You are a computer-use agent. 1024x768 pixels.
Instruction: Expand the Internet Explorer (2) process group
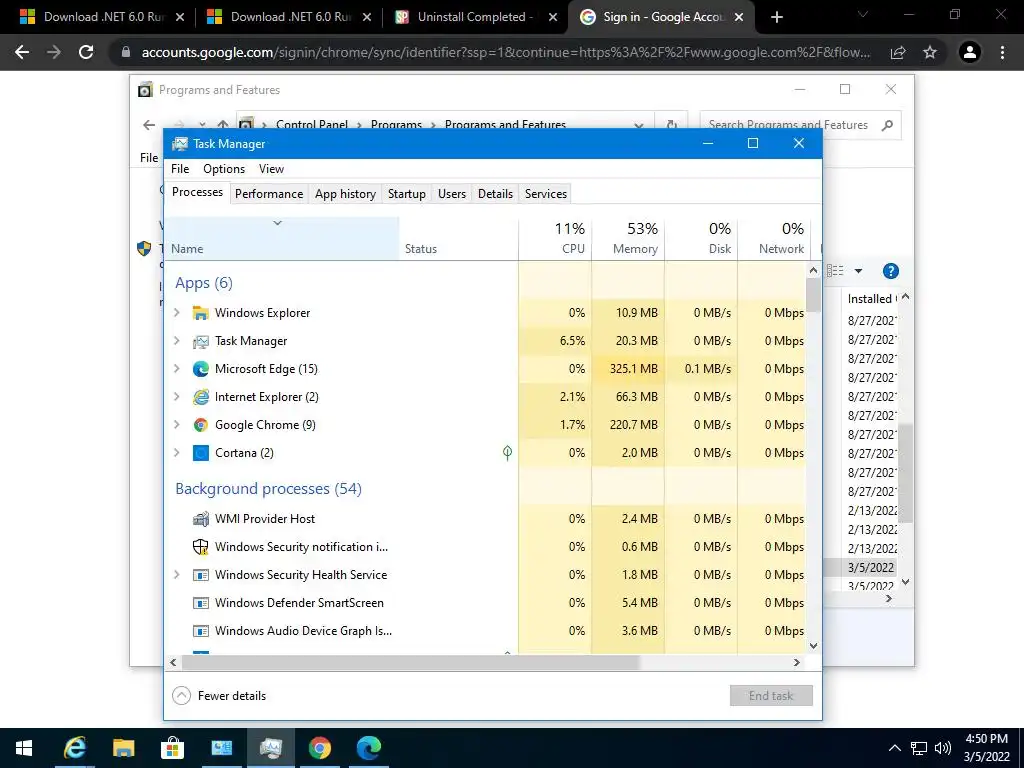[x=176, y=397]
